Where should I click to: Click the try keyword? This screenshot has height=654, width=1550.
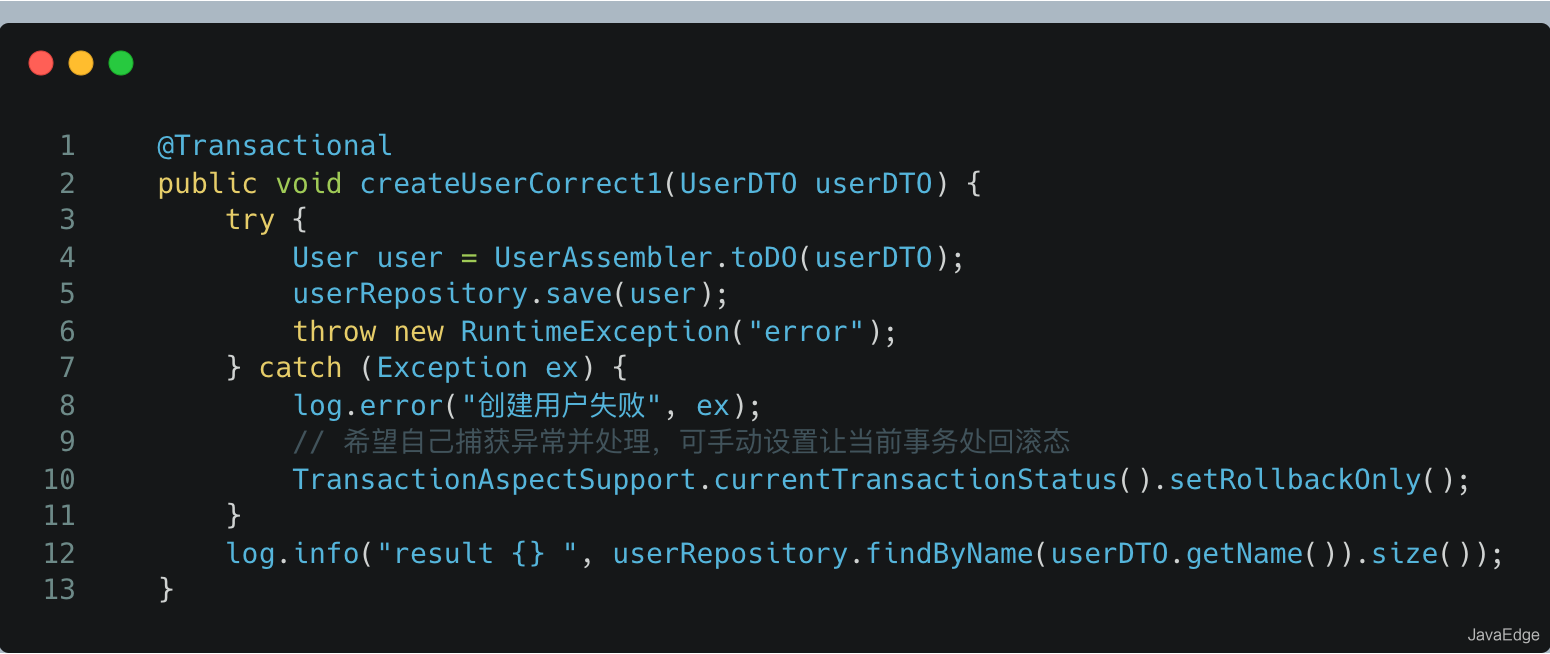250,220
